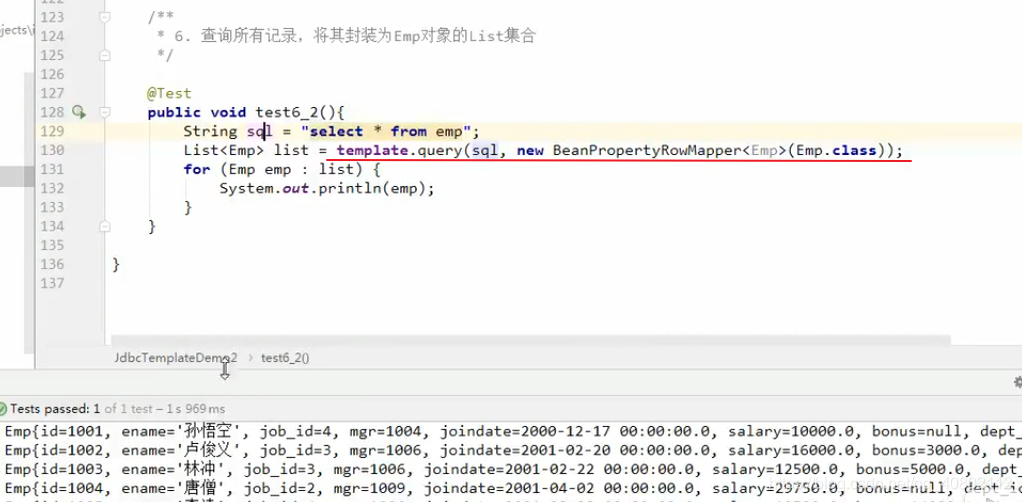Open the test console settings gear
This screenshot has height=502, width=1022.
[1018, 382]
